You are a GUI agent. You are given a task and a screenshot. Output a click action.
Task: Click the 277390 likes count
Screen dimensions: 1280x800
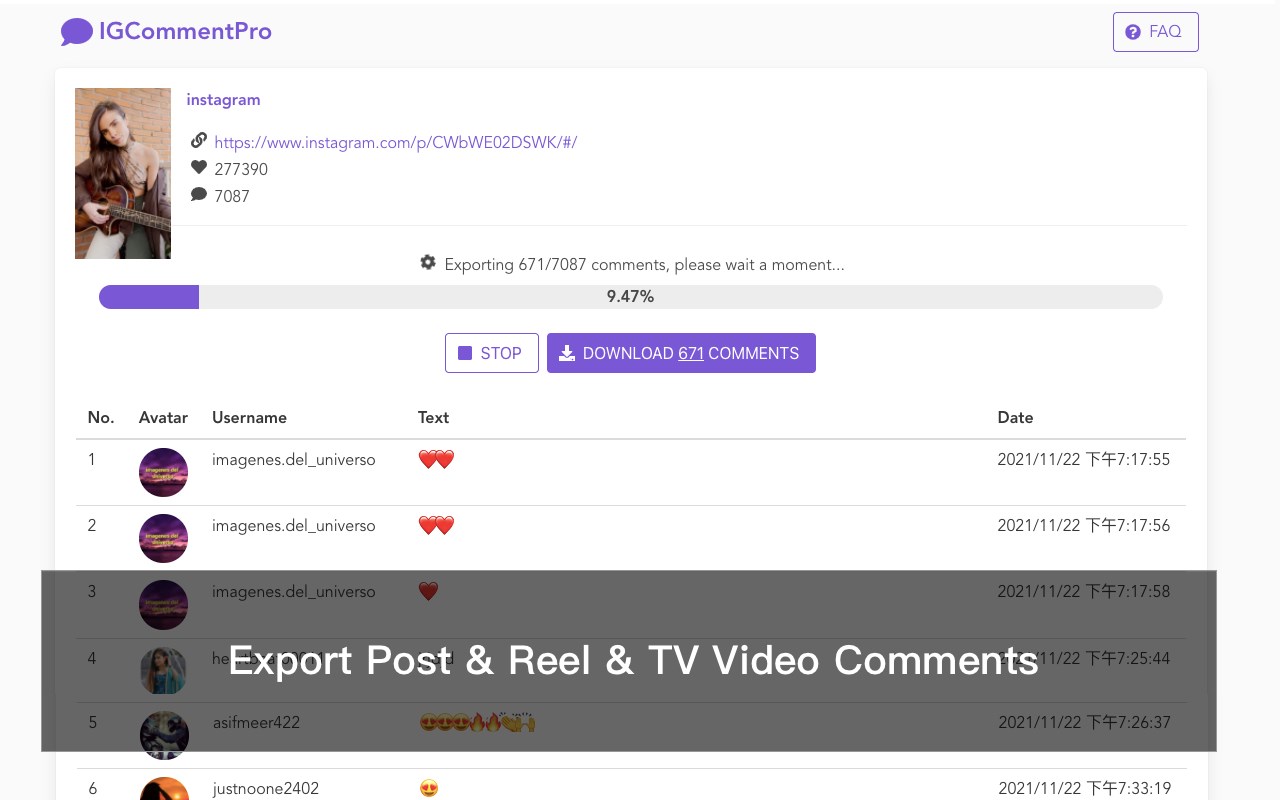click(x=241, y=169)
